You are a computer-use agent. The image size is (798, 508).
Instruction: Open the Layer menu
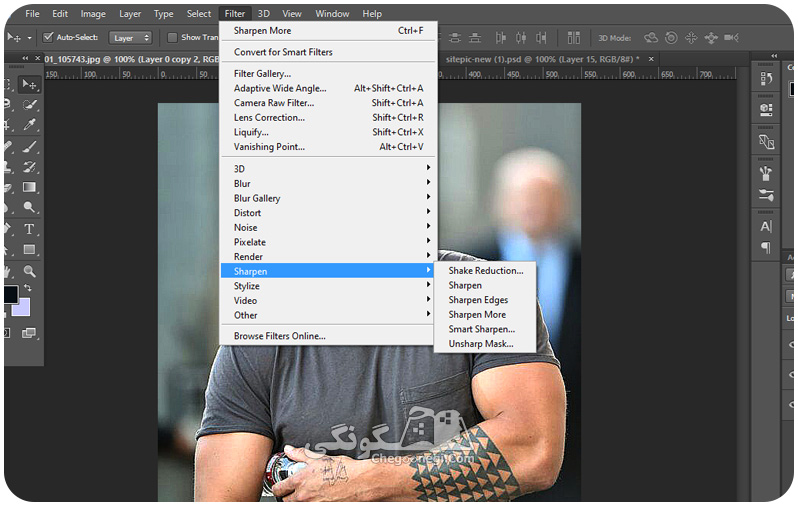130,14
